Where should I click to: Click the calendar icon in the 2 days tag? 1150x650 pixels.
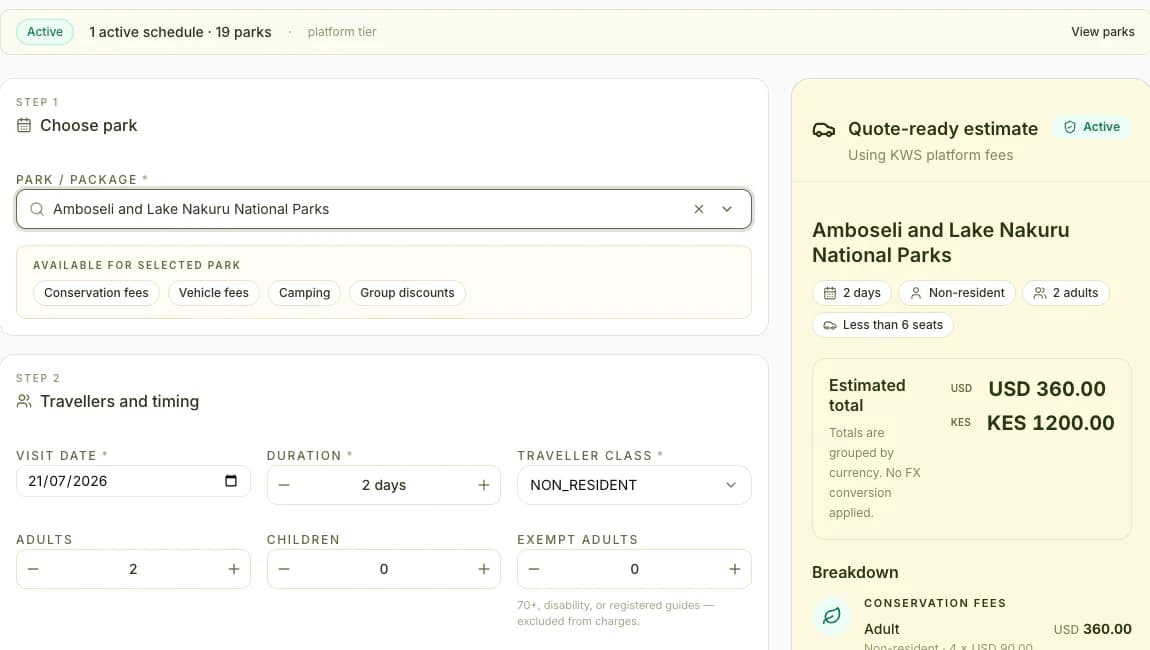pos(829,293)
